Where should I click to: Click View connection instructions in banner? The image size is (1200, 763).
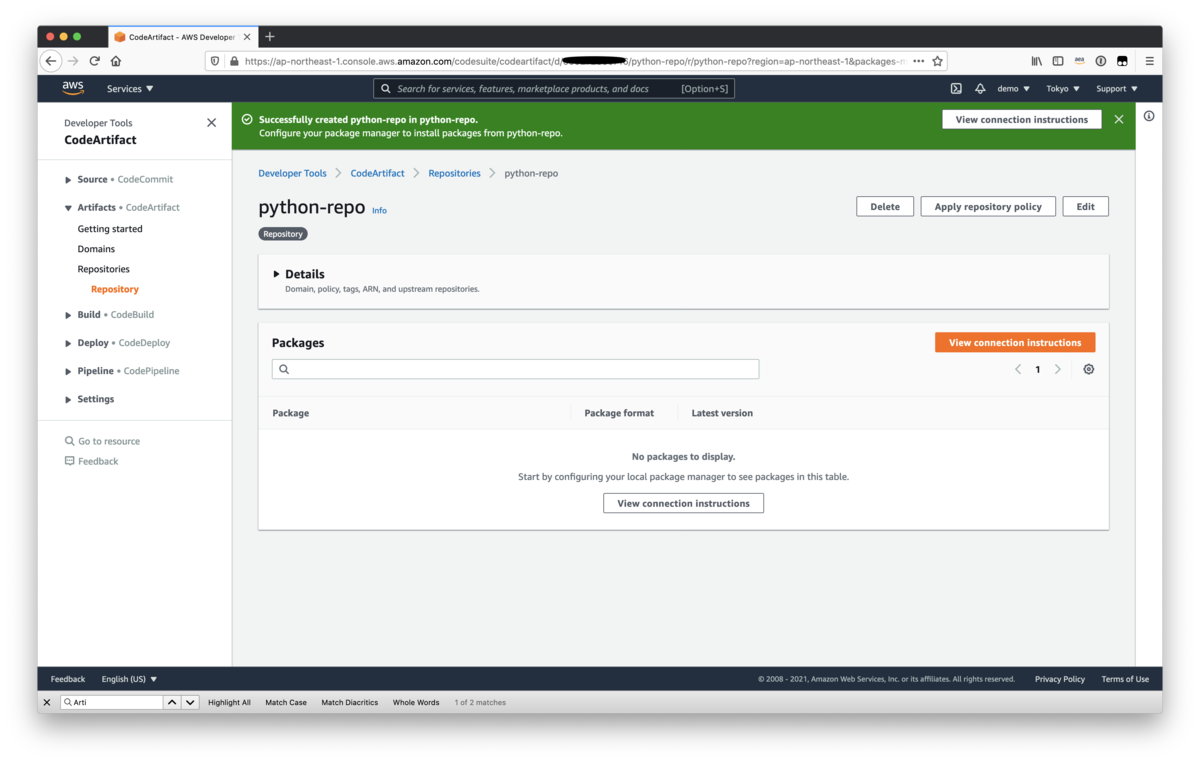click(x=1022, y=119)
